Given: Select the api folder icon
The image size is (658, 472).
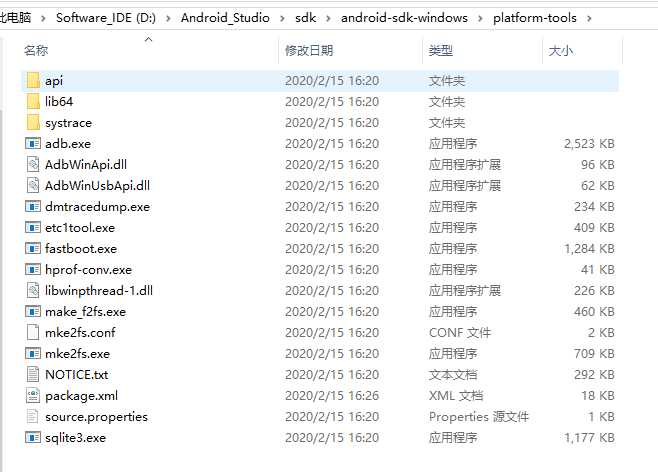Looking at the screenshot, I should tap(33, 80).
